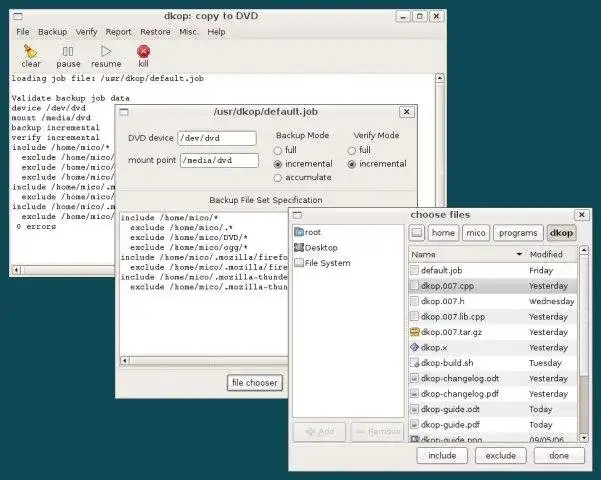601x480 pixels.
Task: Click the include button
Action: point(442,455)
